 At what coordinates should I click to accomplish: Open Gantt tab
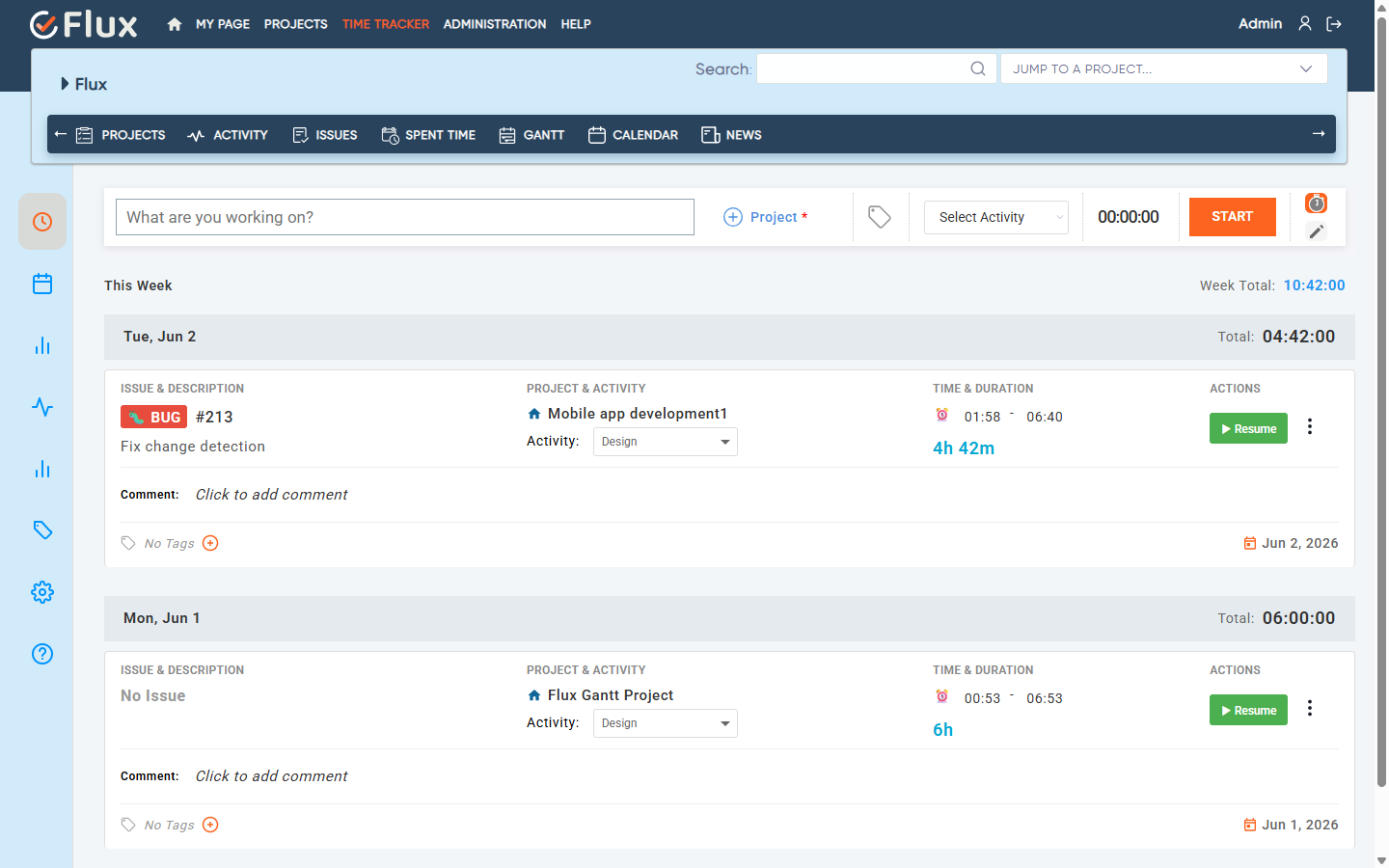pyautogui.click(x=531, y=135)
